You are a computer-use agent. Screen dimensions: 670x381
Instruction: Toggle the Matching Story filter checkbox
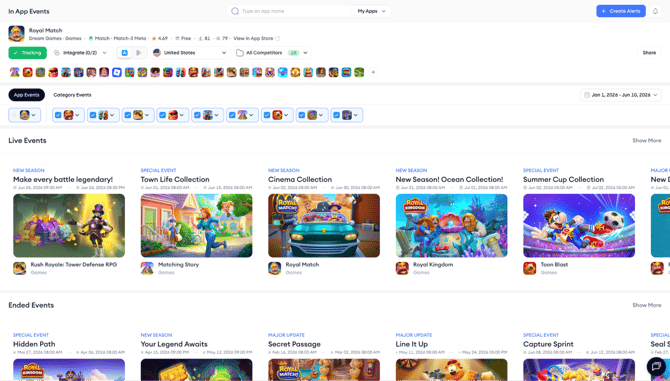[x=232, y=115]
